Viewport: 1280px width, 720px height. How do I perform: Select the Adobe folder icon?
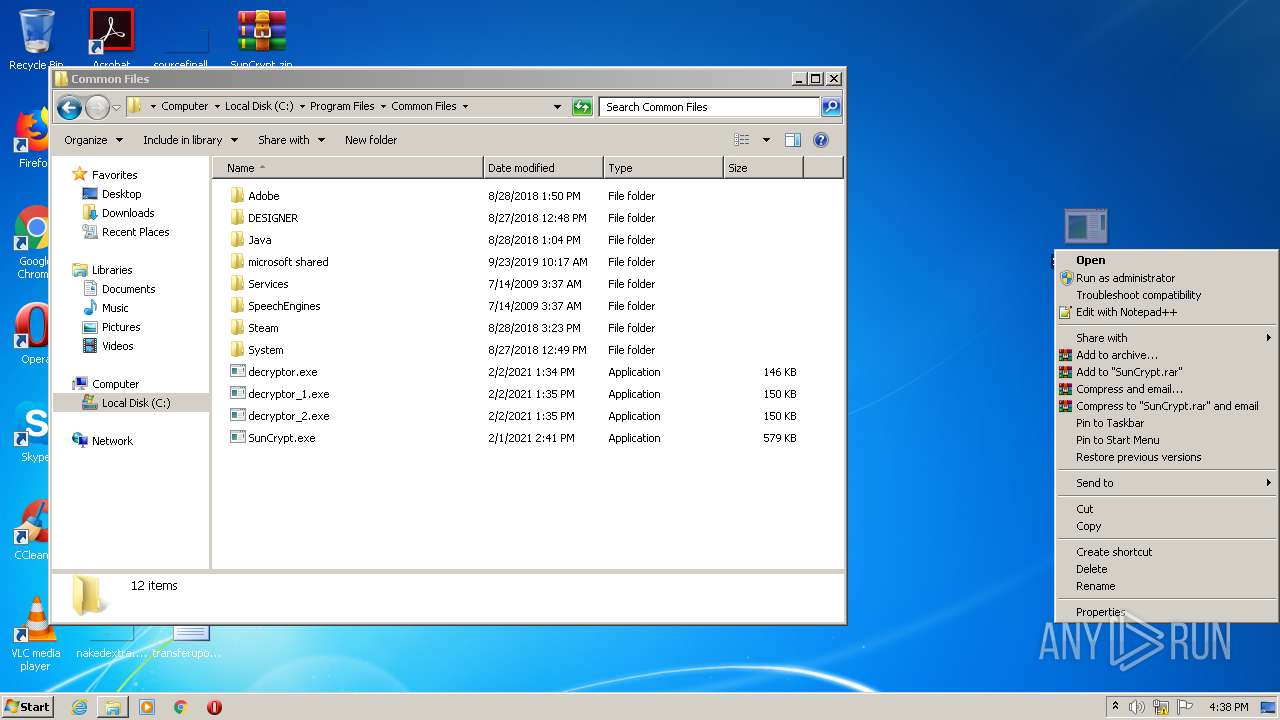(x=237, y=196)
